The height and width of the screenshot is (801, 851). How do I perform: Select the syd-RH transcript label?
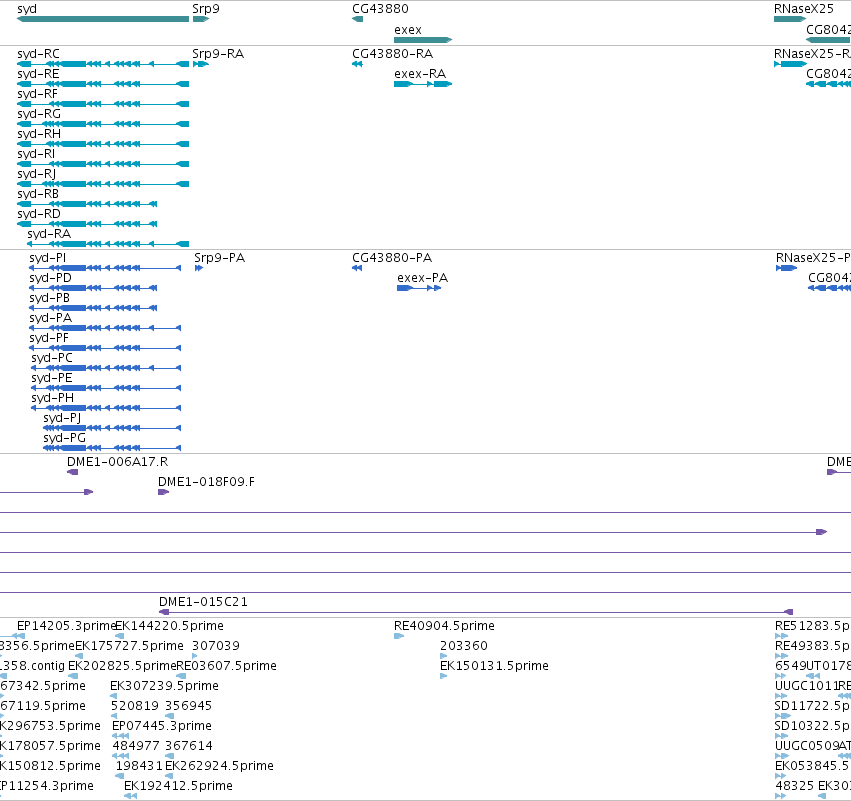[x=39, y=134]
